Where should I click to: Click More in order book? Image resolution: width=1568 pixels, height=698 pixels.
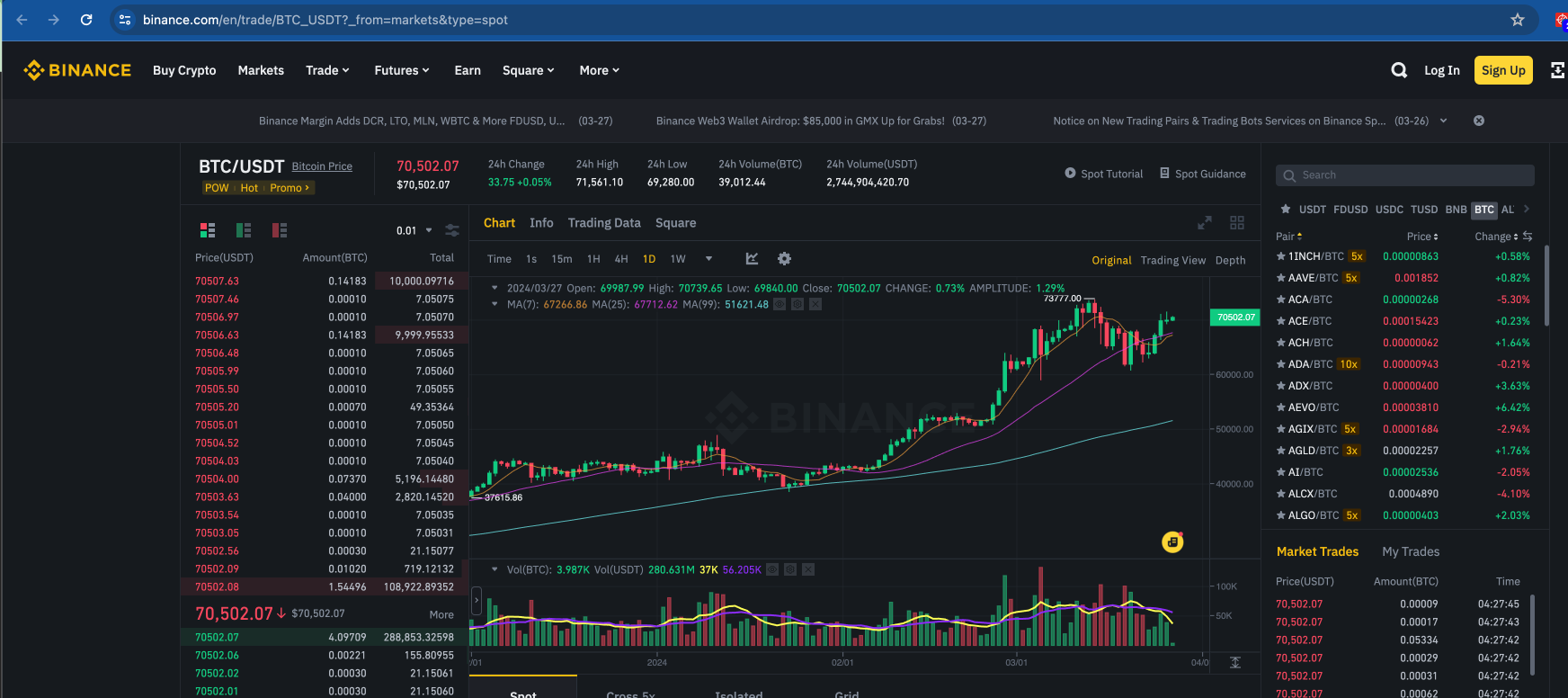point(441,614)
